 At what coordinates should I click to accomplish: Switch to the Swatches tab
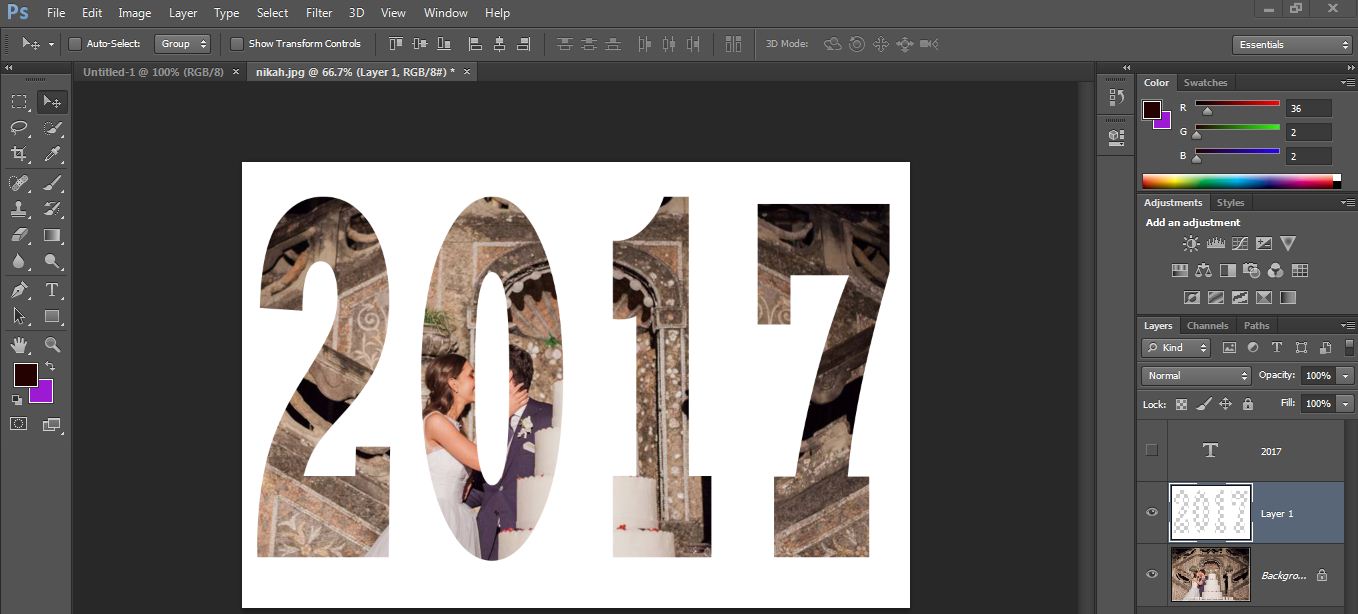pyautogui.click(x=1205, y=82)
